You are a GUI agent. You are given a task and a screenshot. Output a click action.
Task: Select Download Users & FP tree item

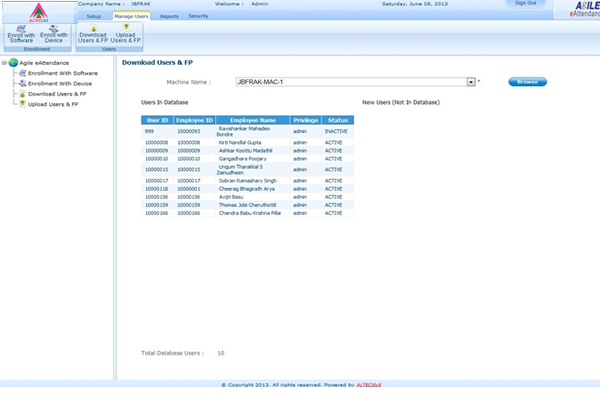pos(57,94)
